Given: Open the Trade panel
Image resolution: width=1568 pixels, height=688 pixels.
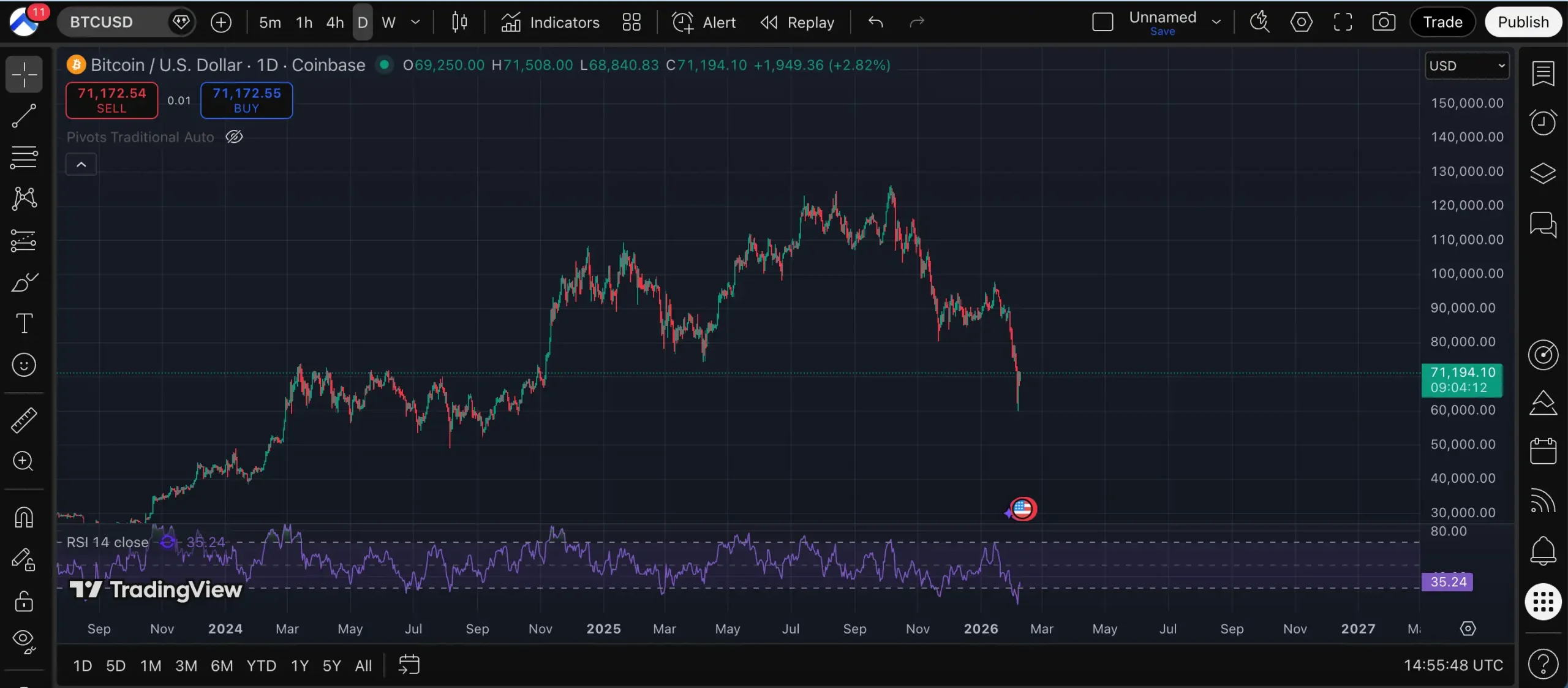Looking at the screenshot, I should pos(1442,23).
